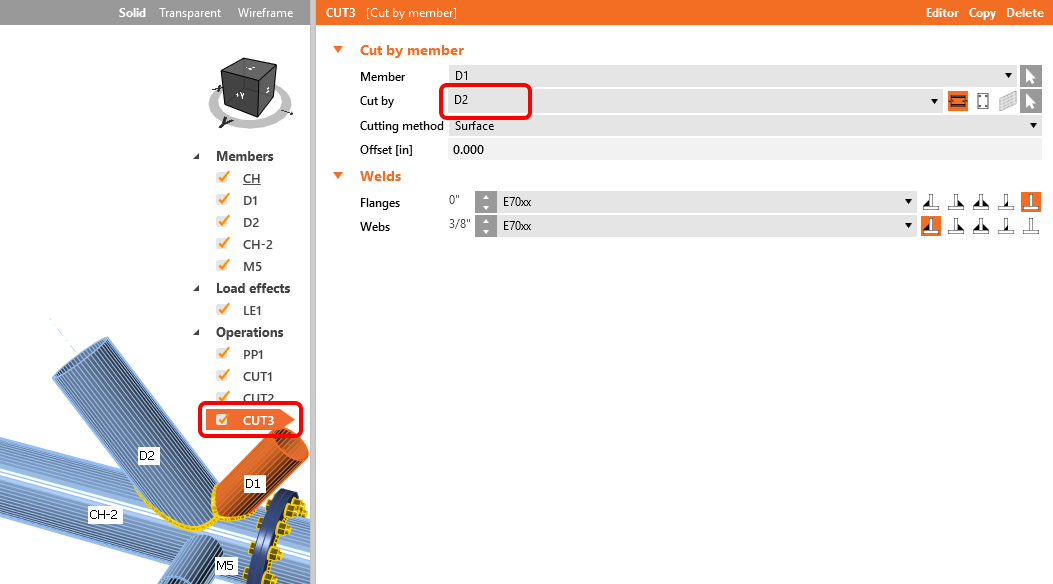
Task: Open the Member dropdown showing D1
Action: click(733, 76)
